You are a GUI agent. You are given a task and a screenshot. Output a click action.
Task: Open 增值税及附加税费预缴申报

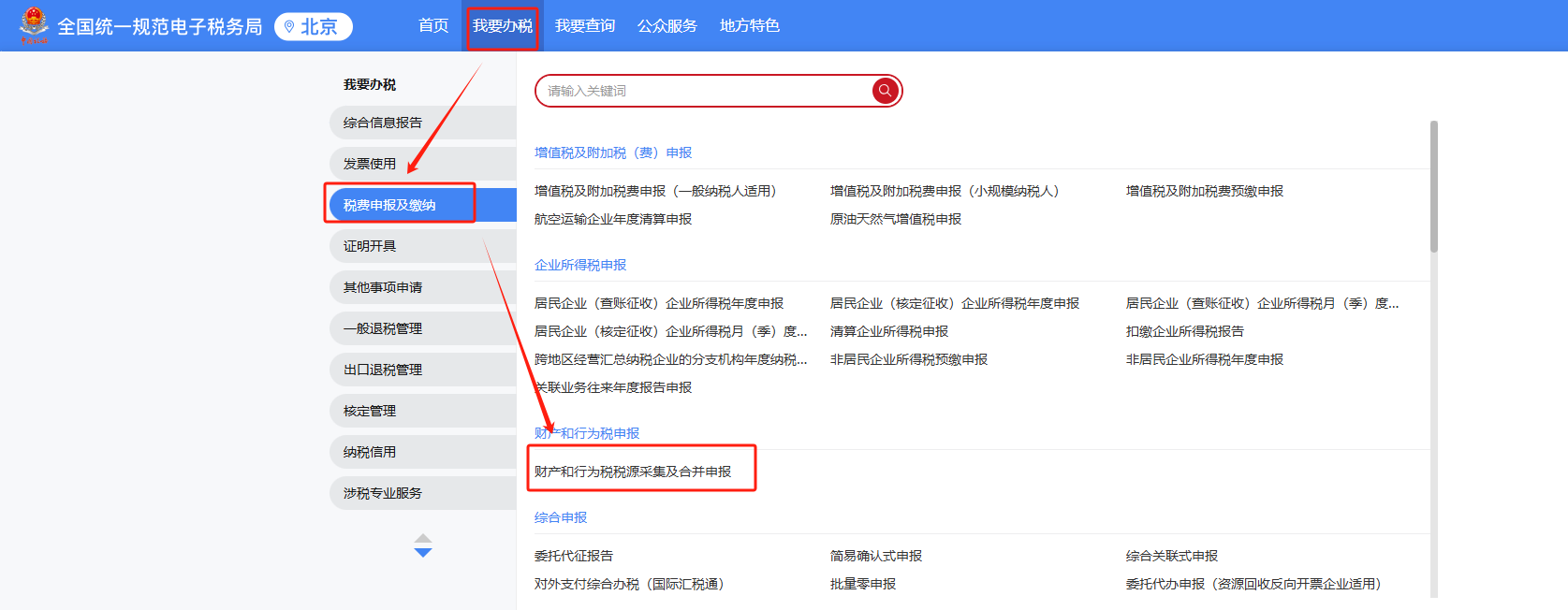click(1205, 191)
